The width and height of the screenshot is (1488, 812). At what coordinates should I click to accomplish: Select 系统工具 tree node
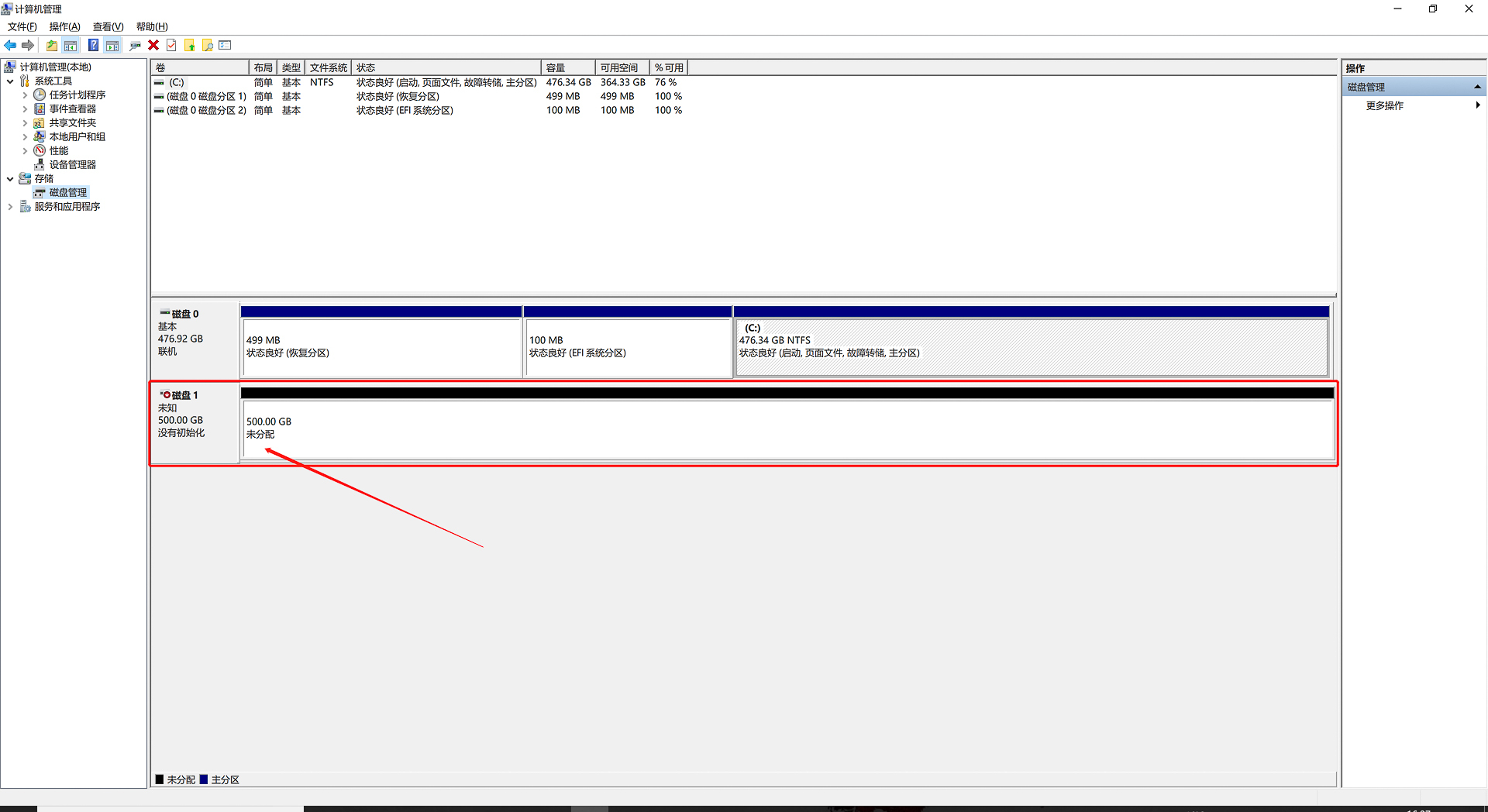coord(53,81)
